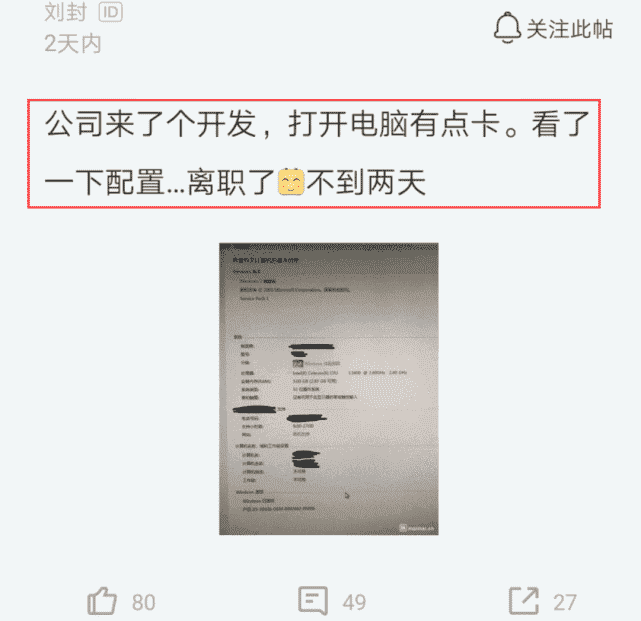Image resolution: width=641 pixels, height=621 pixels.
Task: Click the post text starting 公司来了个开发
Action: [x=316, y=153]
